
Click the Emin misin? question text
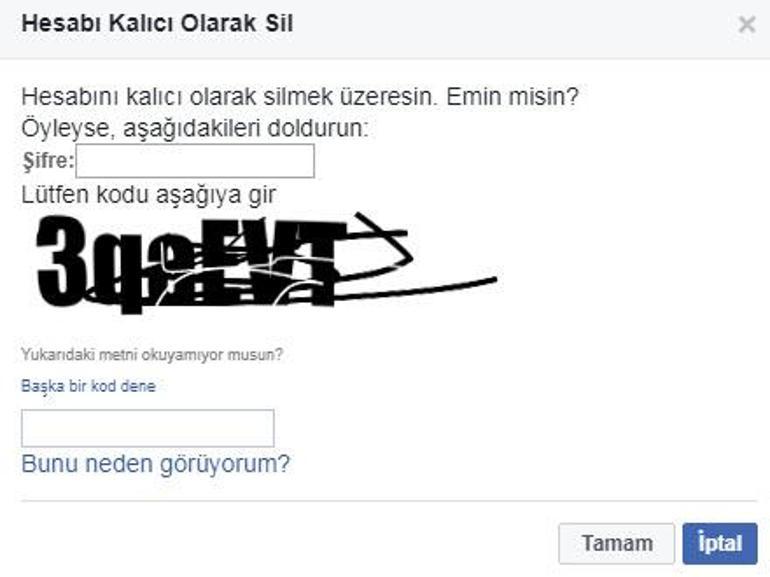pyautogui.click(x=513, y=96)
